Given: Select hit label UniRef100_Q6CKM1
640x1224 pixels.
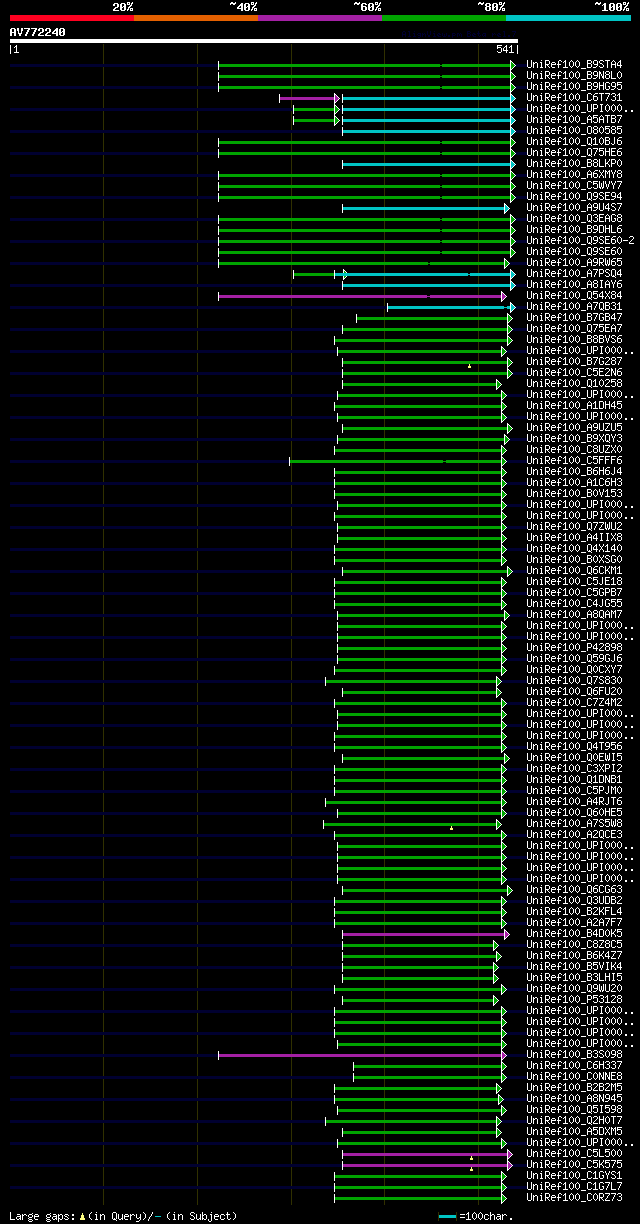Looking at the screenshot, I should [x=574, y=571].
